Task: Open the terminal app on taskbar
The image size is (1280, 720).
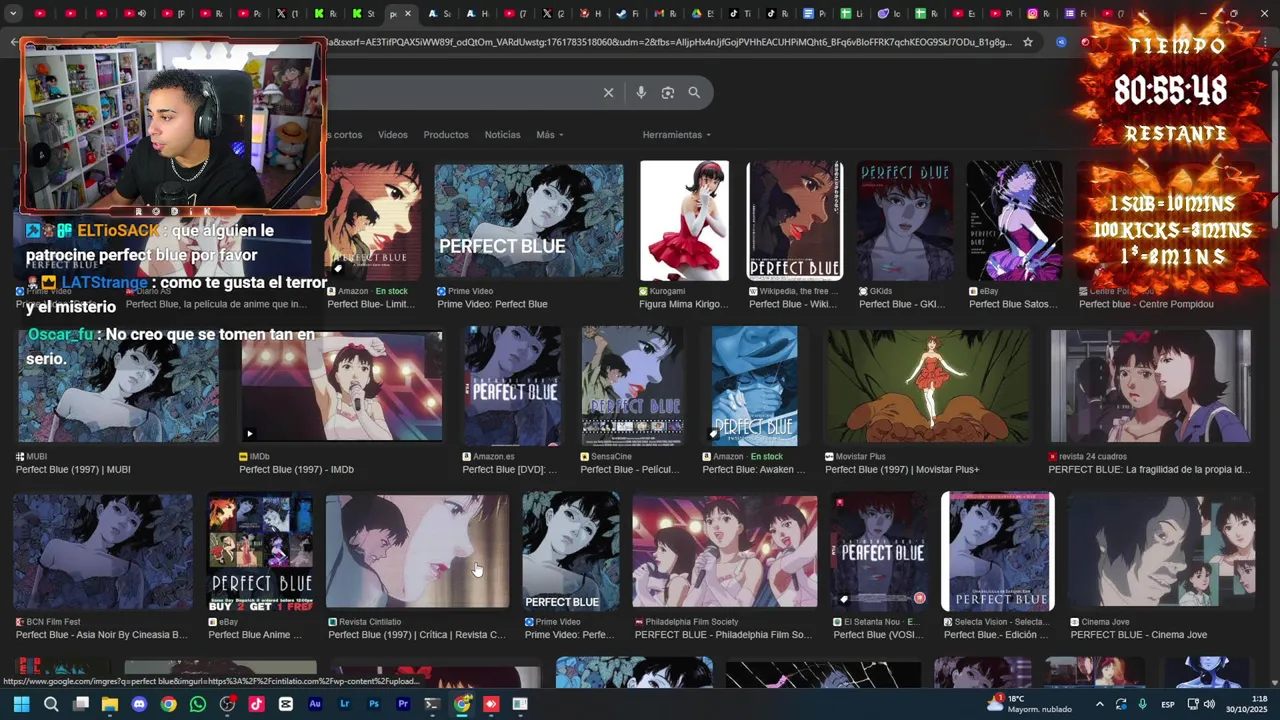Action: click(432, 704)
